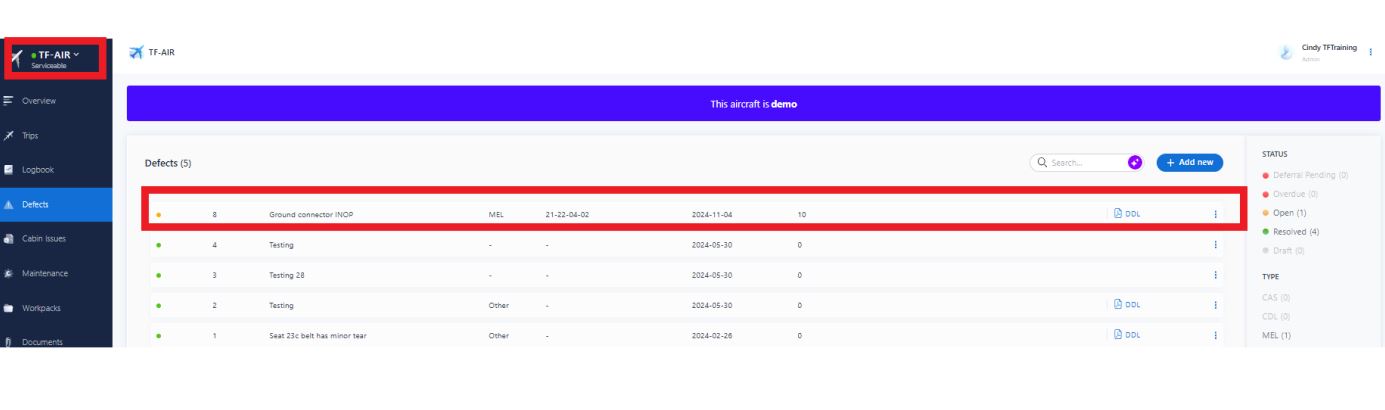This screenshot has width=1385, height=410.
Task: Click the Trips airplane icon in sidebar
Action: (9, 135)
